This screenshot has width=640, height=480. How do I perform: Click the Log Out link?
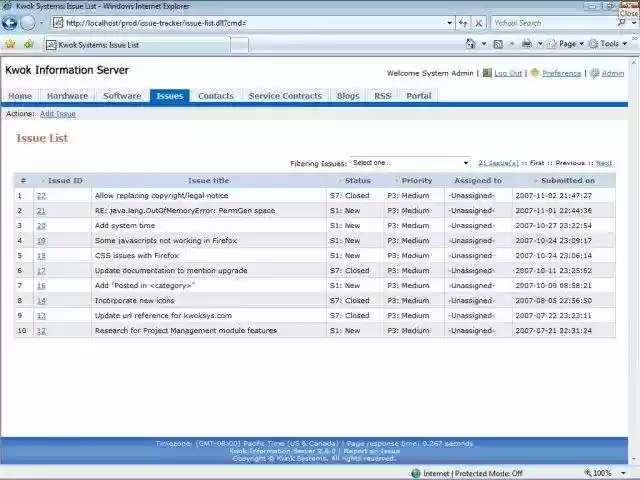tap(508, 73)
